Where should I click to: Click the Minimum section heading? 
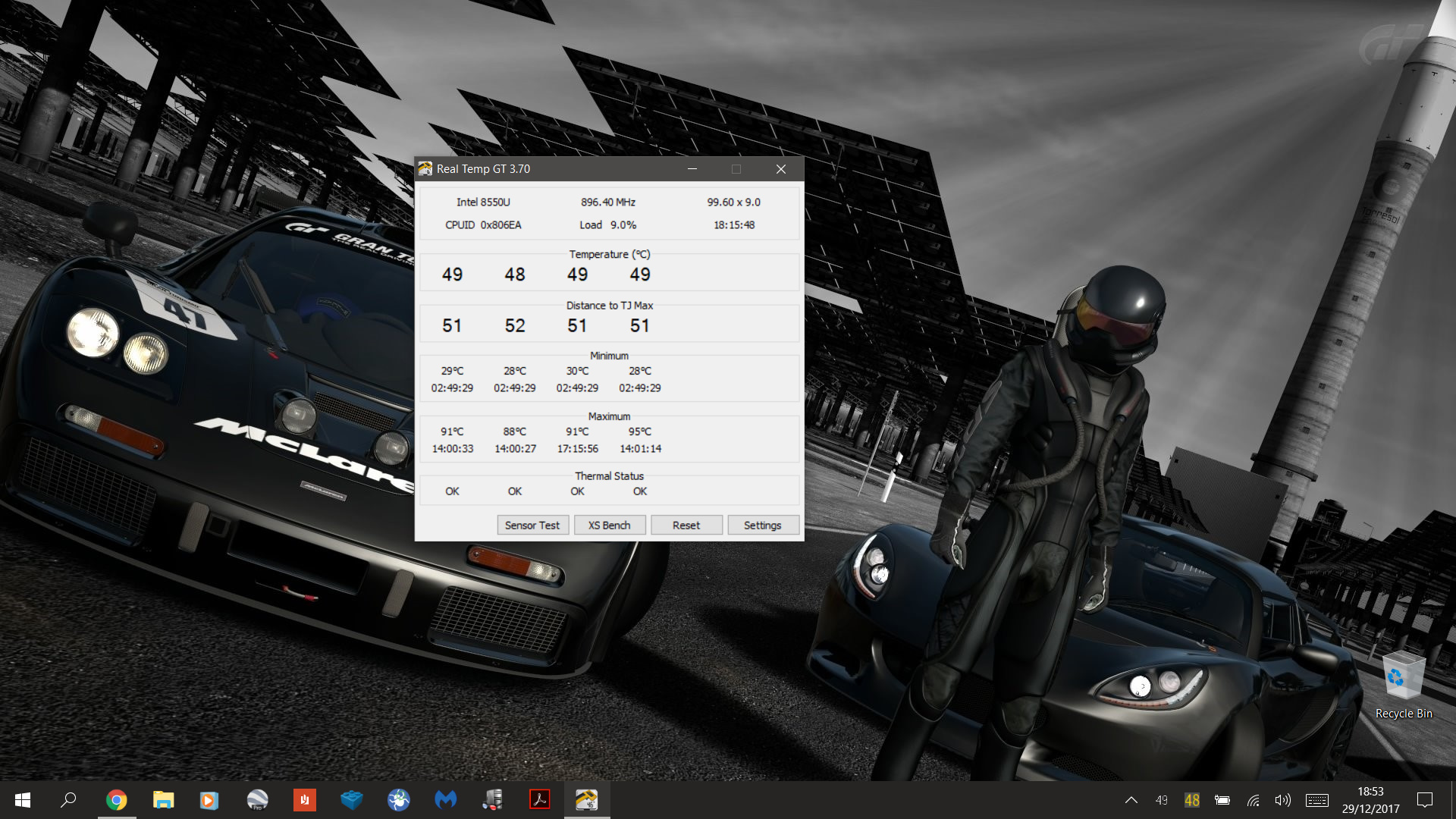click(610, 356)
